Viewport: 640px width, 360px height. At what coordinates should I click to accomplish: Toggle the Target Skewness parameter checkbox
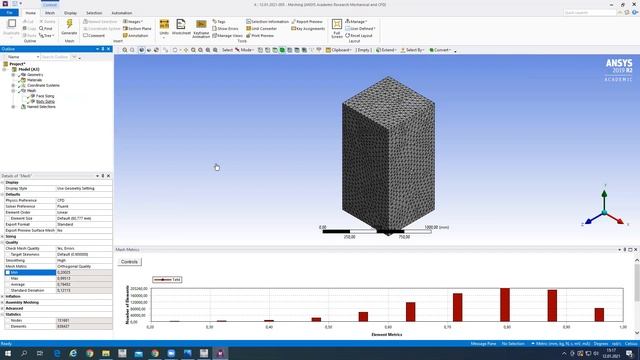pyautogui.click(x=8, y=254)
